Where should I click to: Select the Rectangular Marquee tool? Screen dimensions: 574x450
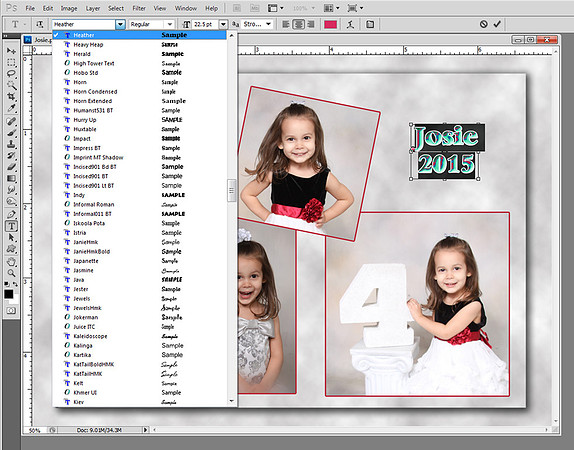(11, 62)
